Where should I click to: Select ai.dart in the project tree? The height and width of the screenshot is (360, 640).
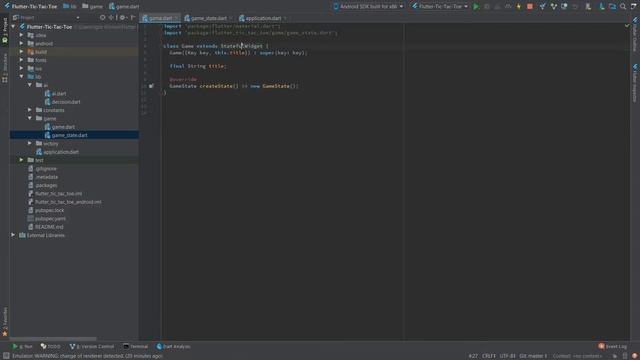59,93
